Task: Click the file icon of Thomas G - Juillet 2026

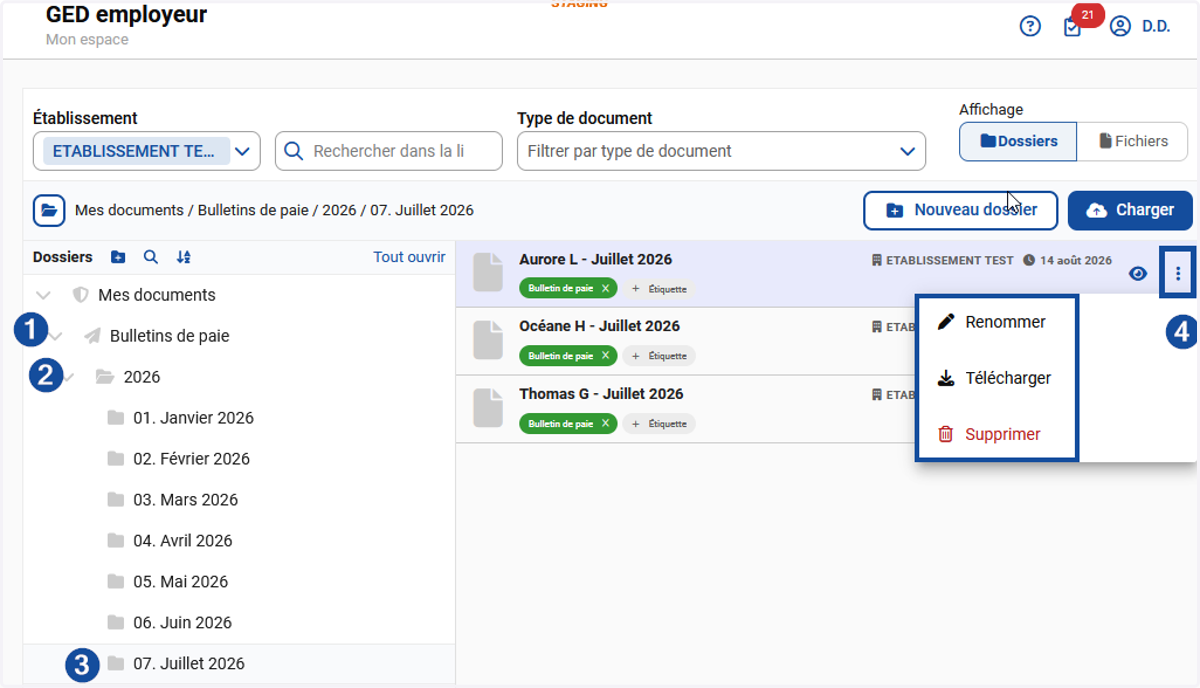Action: 488,409
